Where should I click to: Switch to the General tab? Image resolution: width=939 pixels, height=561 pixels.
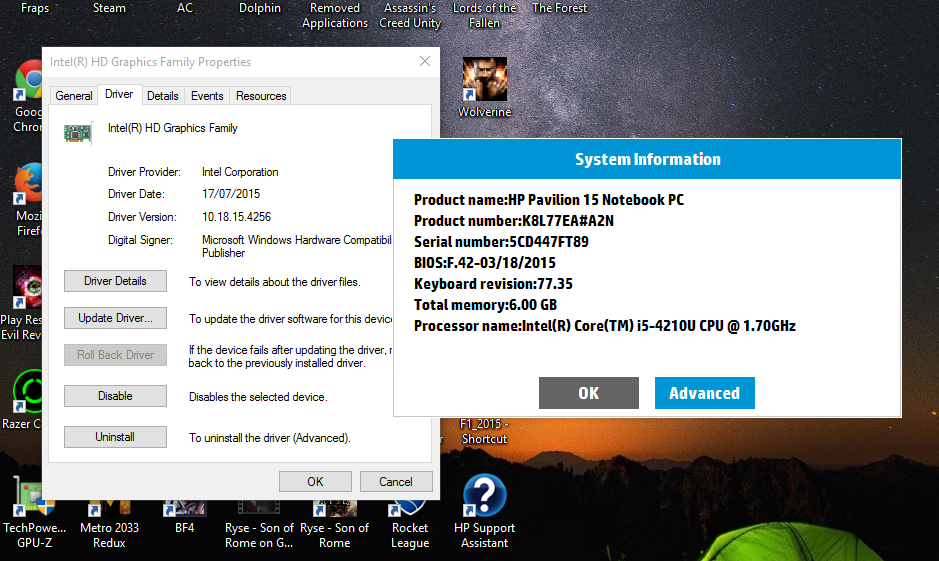tap(74, 96)
